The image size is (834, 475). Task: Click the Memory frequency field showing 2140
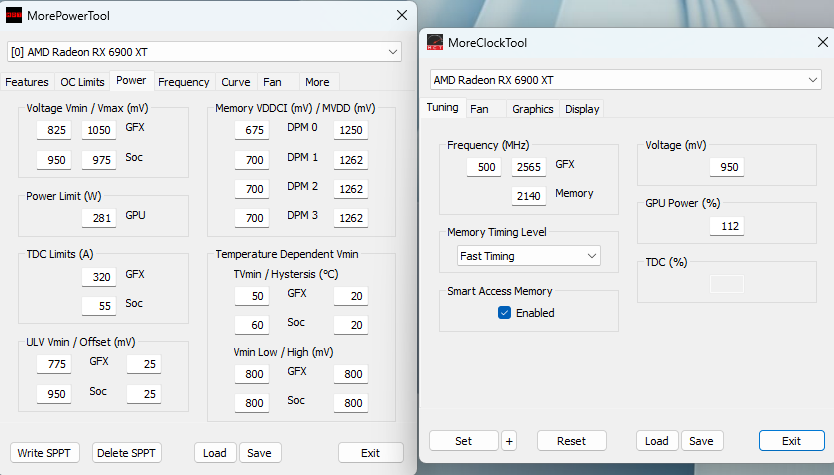(529, 196)
